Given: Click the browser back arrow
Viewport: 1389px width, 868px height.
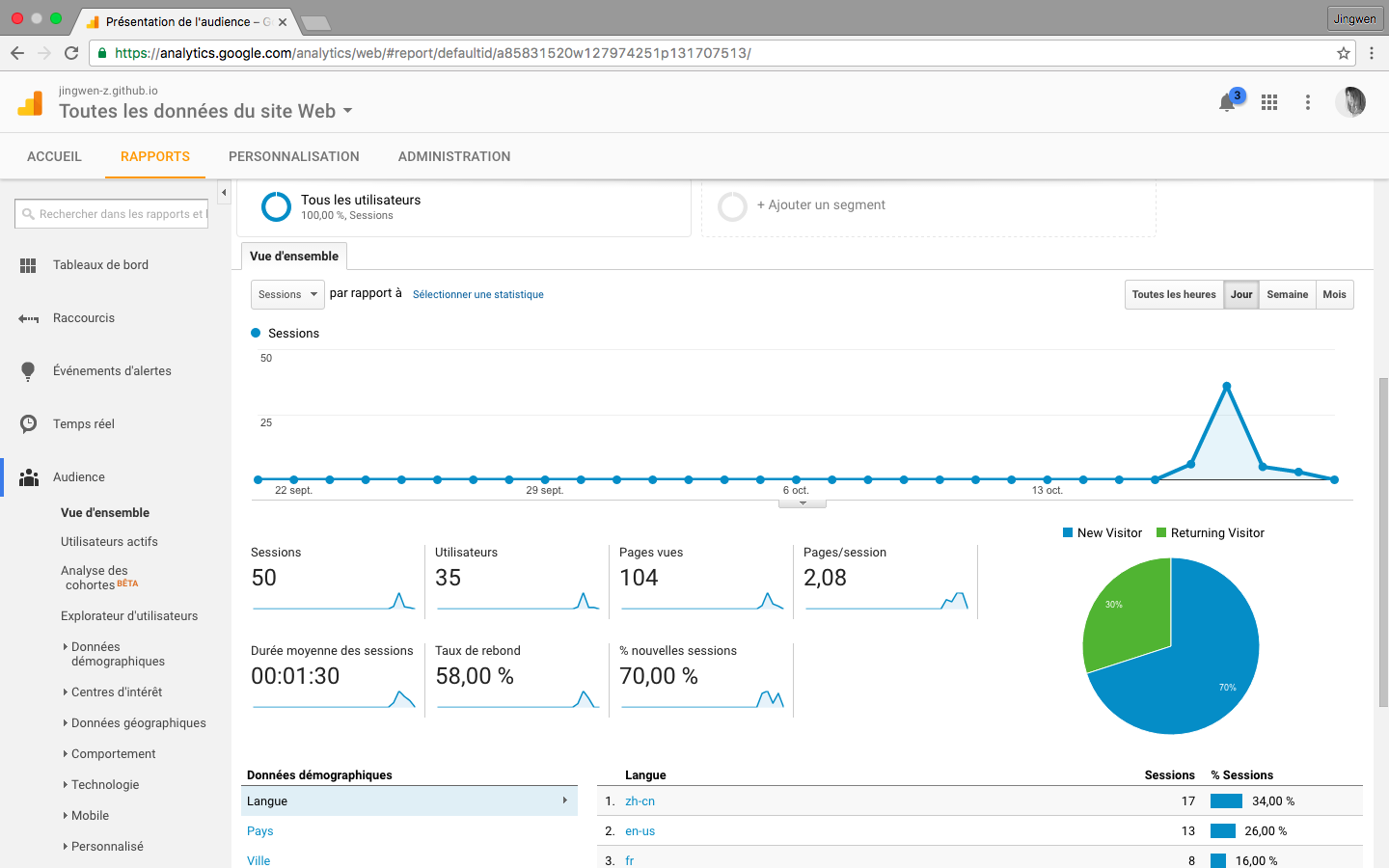Looking at the screenshot, I should (16, 53).
